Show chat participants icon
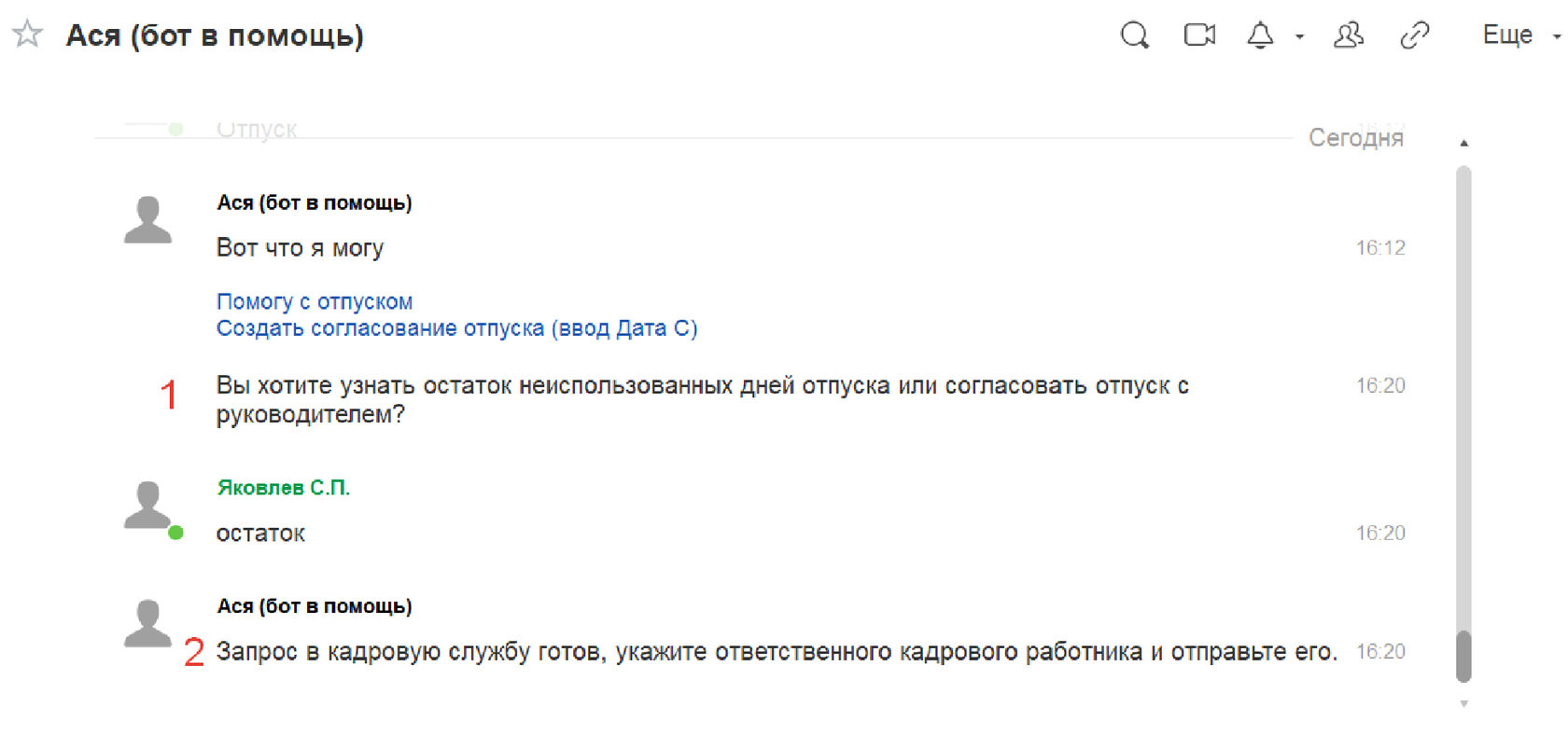 (x=1349, y=35)
